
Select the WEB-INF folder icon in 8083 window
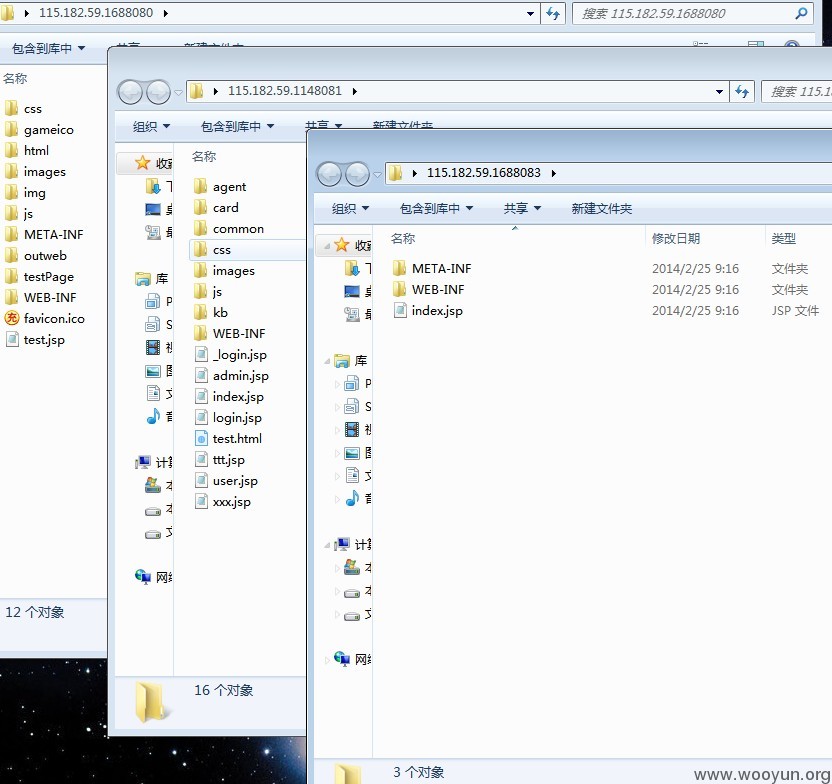pos(400,289)
